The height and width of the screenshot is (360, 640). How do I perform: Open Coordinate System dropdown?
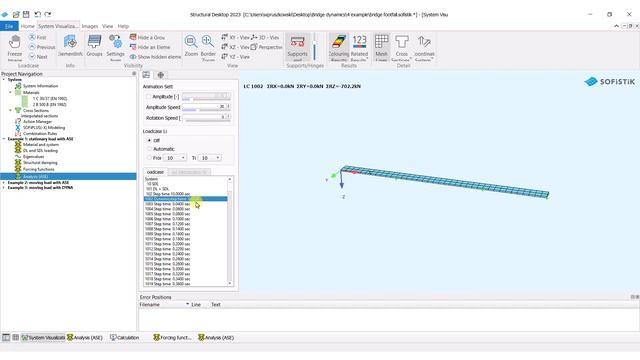pos(424,47)
